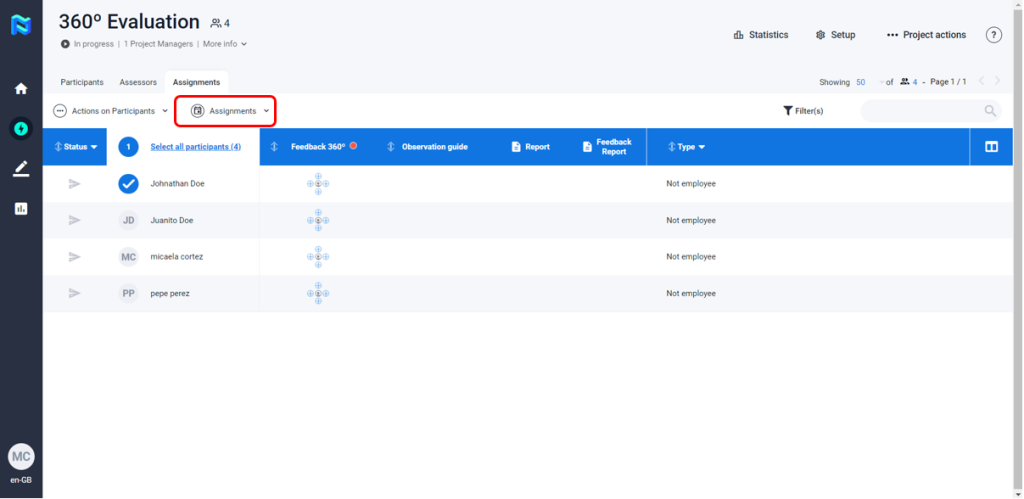The image size is (1024, 499).
Task: Click into the search input field
Action: [x=920, y=111]
